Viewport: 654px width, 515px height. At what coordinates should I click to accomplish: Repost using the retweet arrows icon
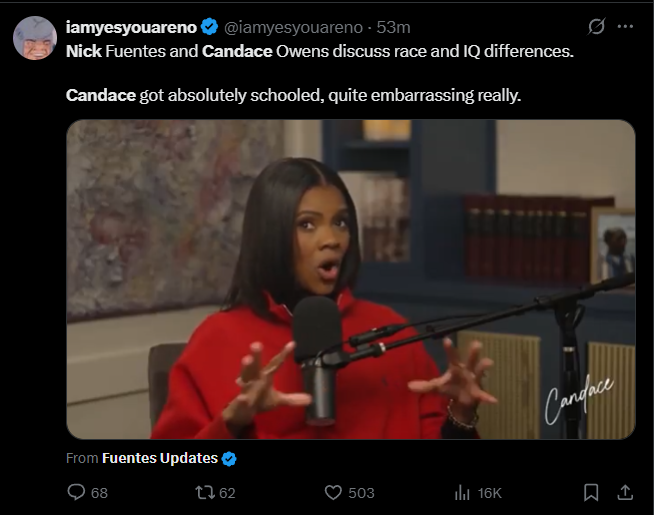coord(205,492)
